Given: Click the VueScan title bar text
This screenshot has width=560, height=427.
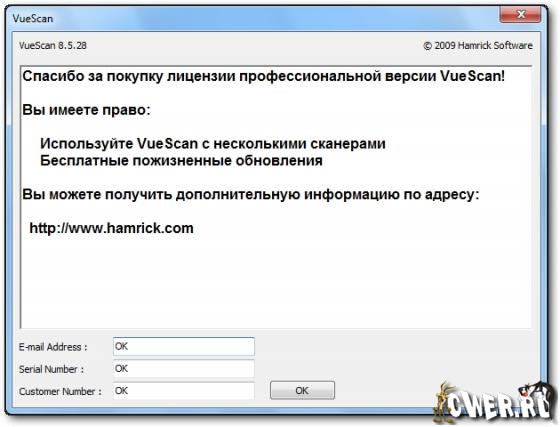Looking at the screenshot, I should [33, 19].
